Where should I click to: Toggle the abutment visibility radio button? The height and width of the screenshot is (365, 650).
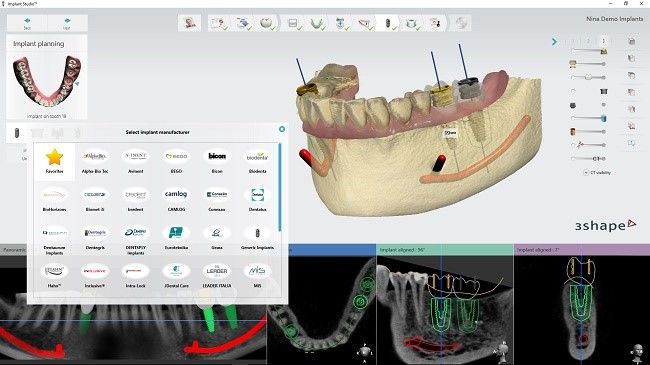(x=573, y=91)
